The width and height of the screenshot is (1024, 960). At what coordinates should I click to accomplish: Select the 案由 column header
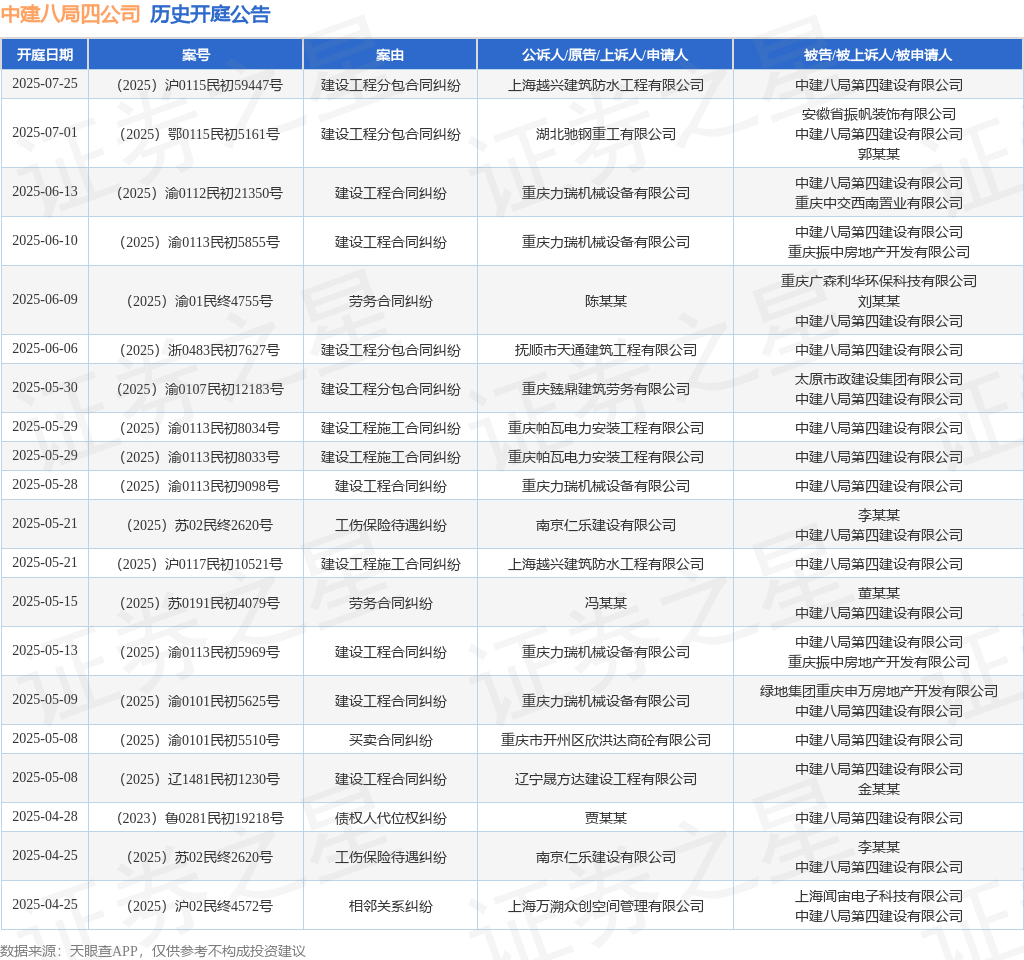390,55
